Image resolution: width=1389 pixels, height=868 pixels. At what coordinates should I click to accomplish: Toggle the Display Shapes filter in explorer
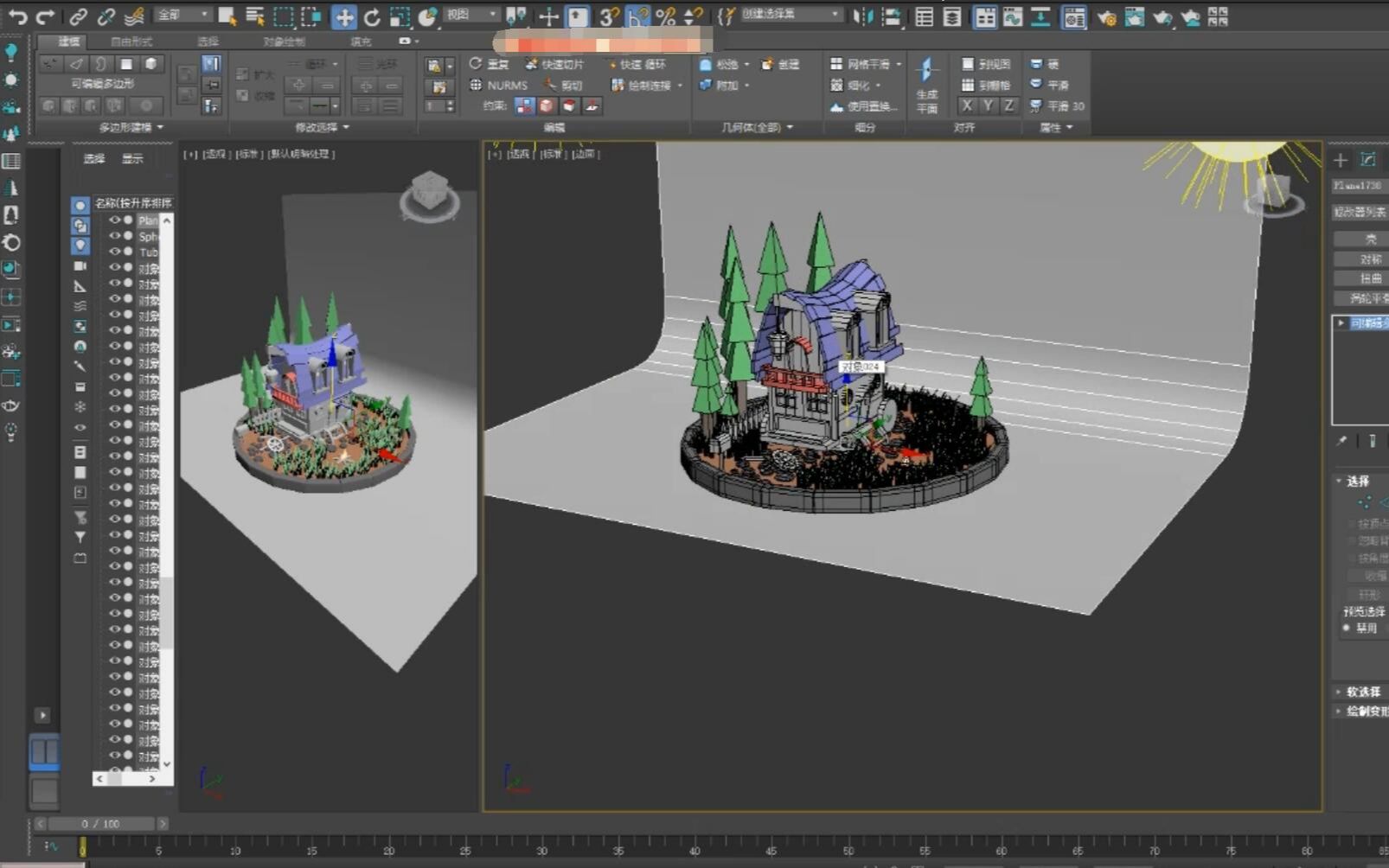coord(80,226)
